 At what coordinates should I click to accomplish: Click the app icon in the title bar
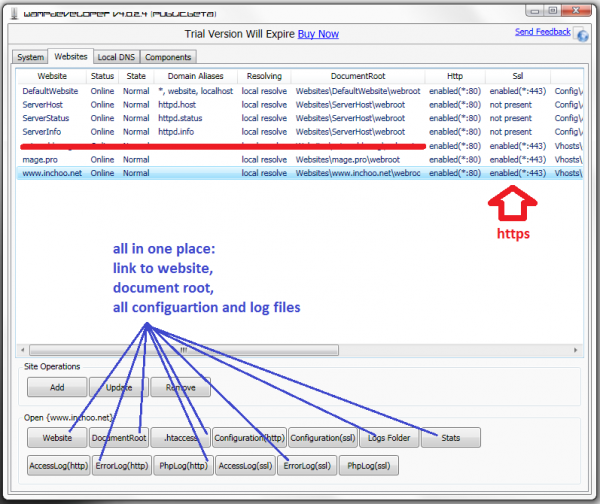pos(15,14)
